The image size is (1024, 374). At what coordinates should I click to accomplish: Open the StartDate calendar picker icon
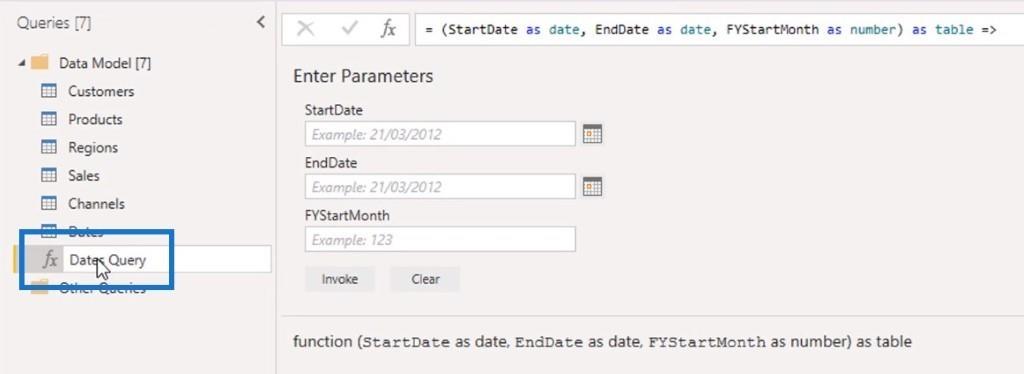click(x=592, y=134)
